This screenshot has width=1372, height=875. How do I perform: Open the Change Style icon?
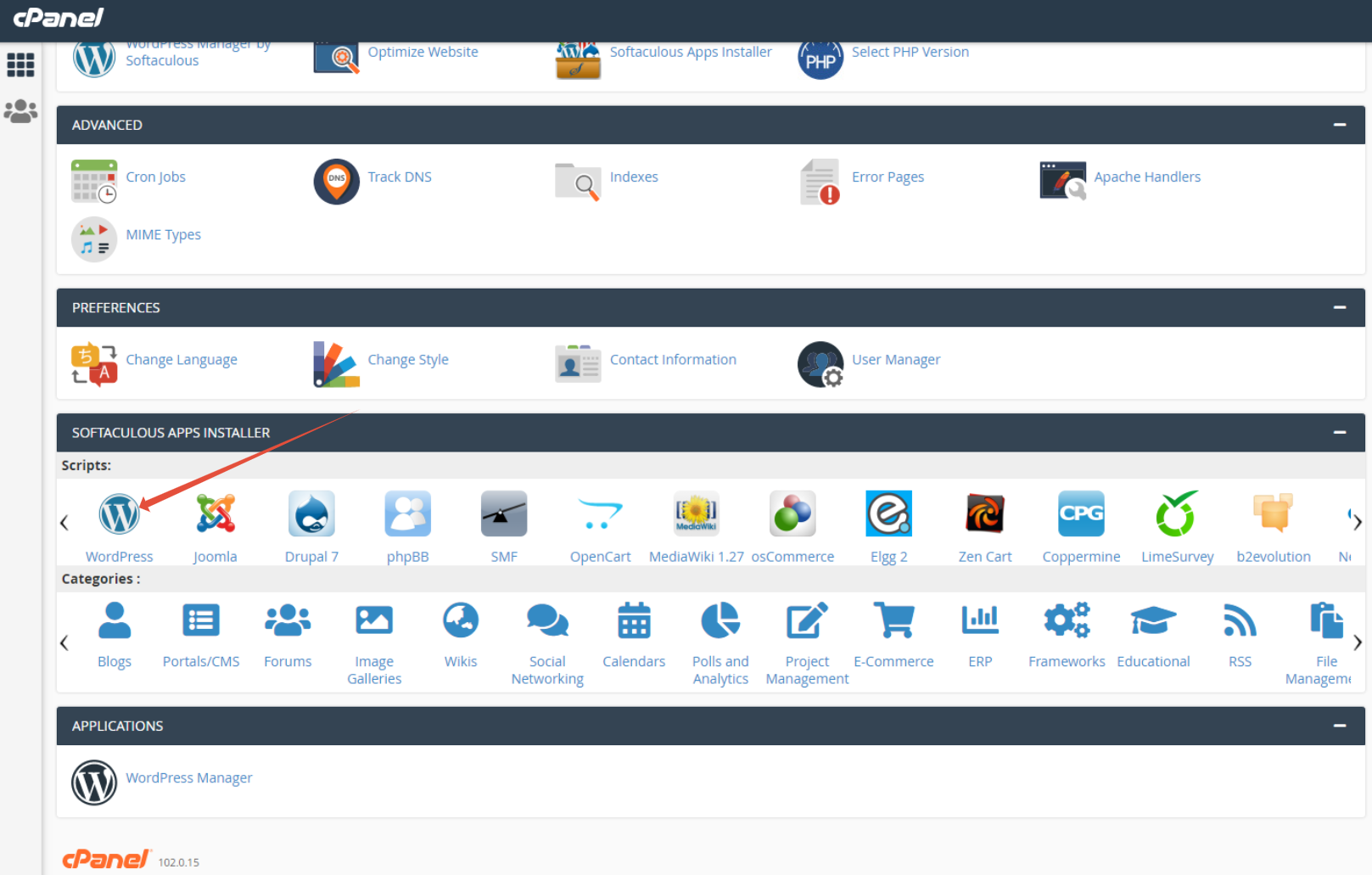(337, 364)
